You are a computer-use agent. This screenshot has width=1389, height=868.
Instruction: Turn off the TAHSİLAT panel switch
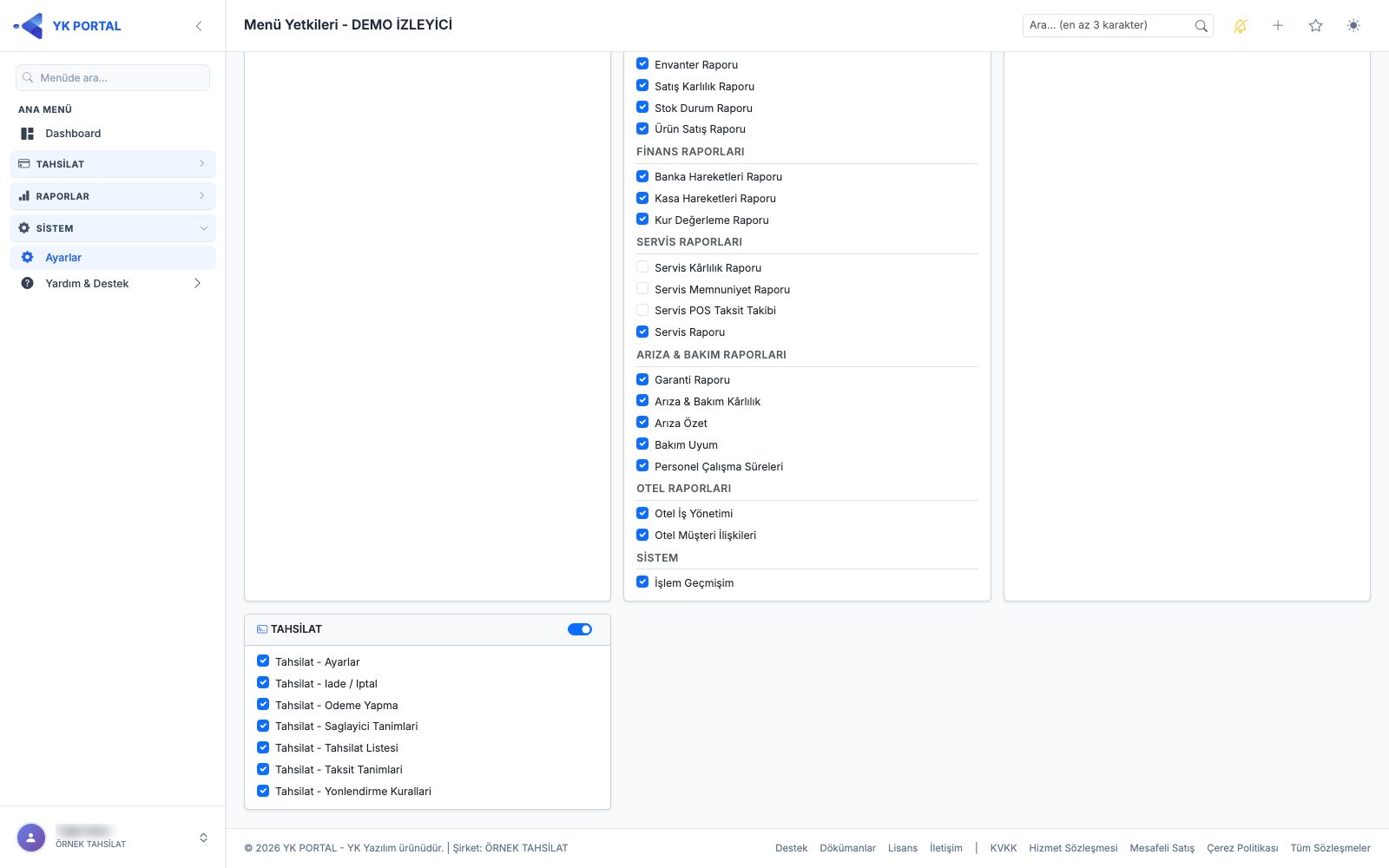tap(580, 629)
